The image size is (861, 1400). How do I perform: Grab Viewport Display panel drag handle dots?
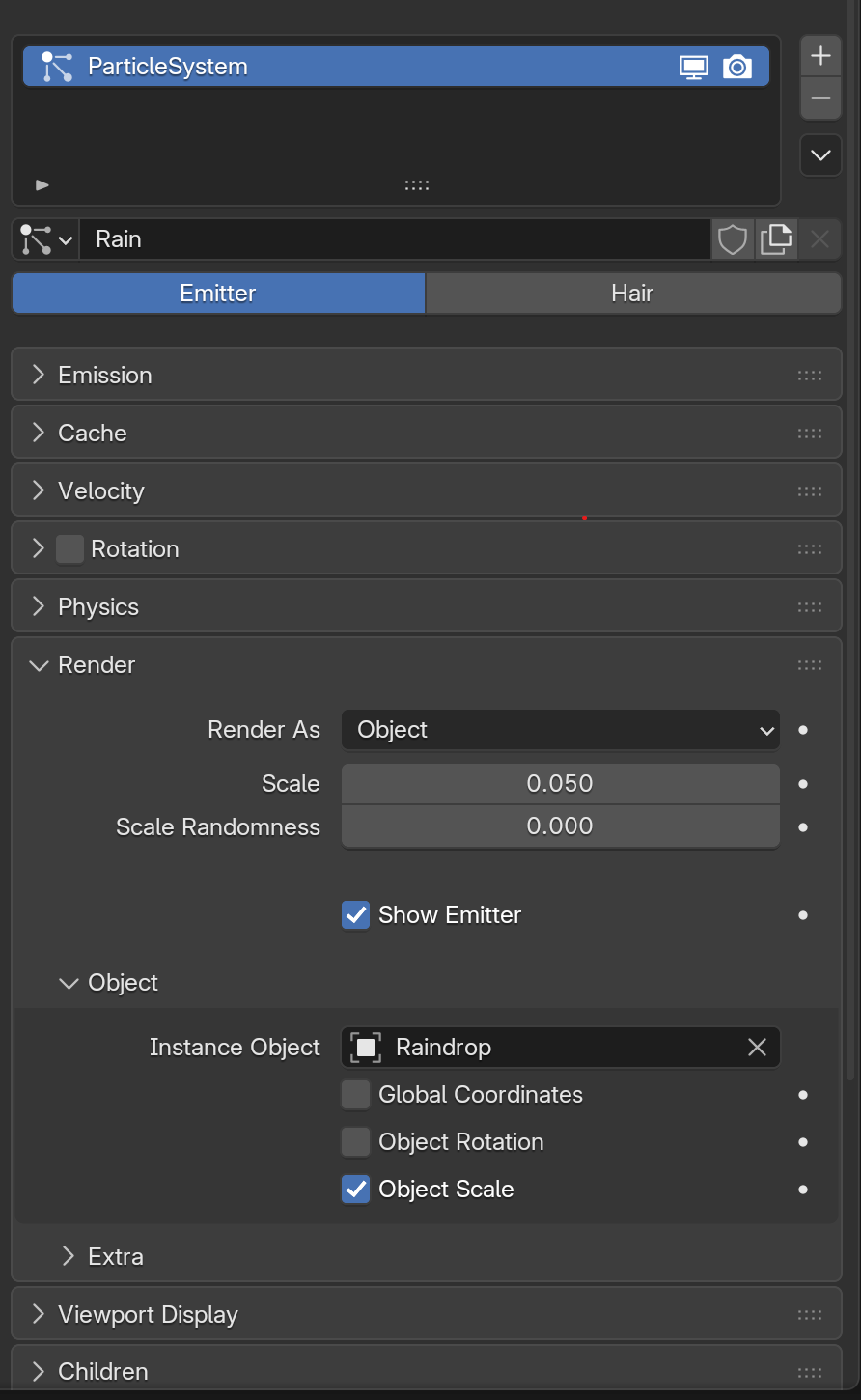coord(810,1314)
